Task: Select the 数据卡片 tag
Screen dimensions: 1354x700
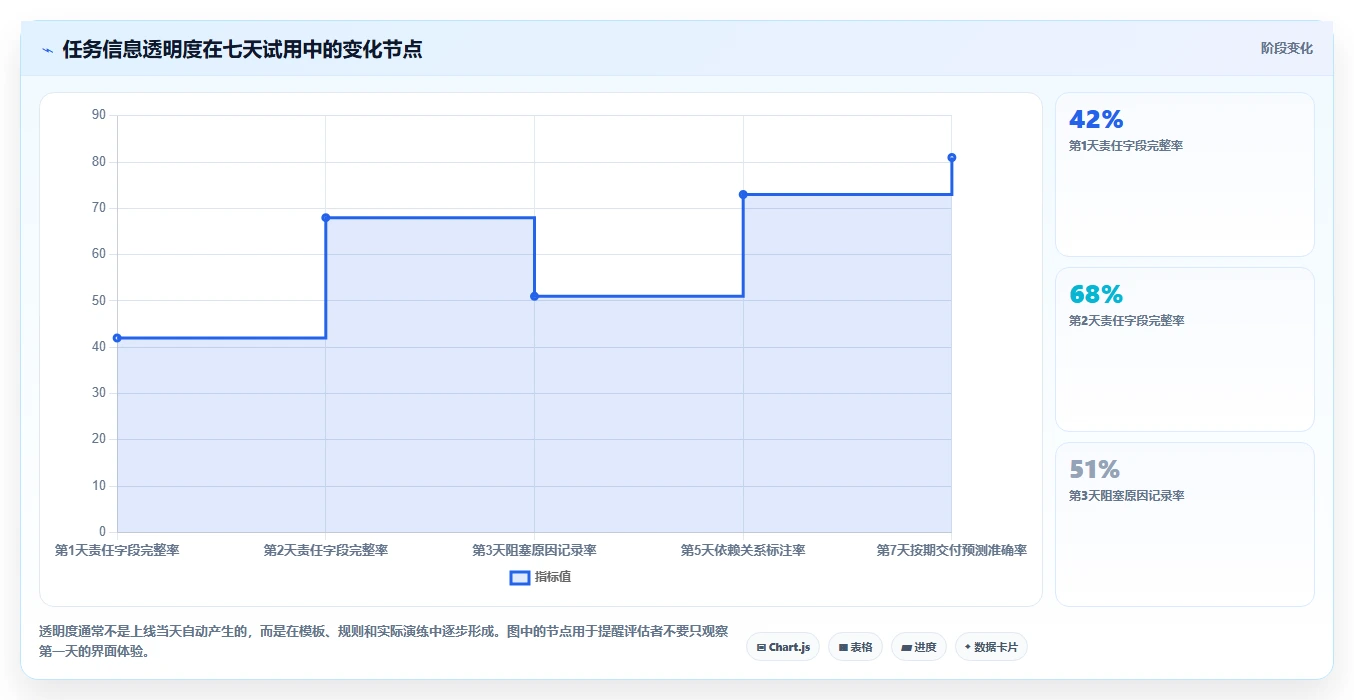Action: [x=991, y=647]
